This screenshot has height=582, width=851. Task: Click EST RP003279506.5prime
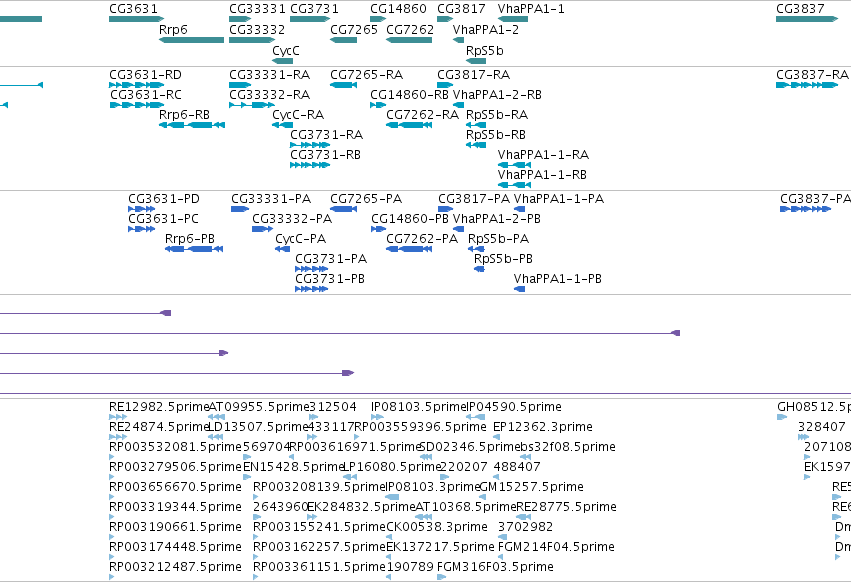click(x=175, y=467)
